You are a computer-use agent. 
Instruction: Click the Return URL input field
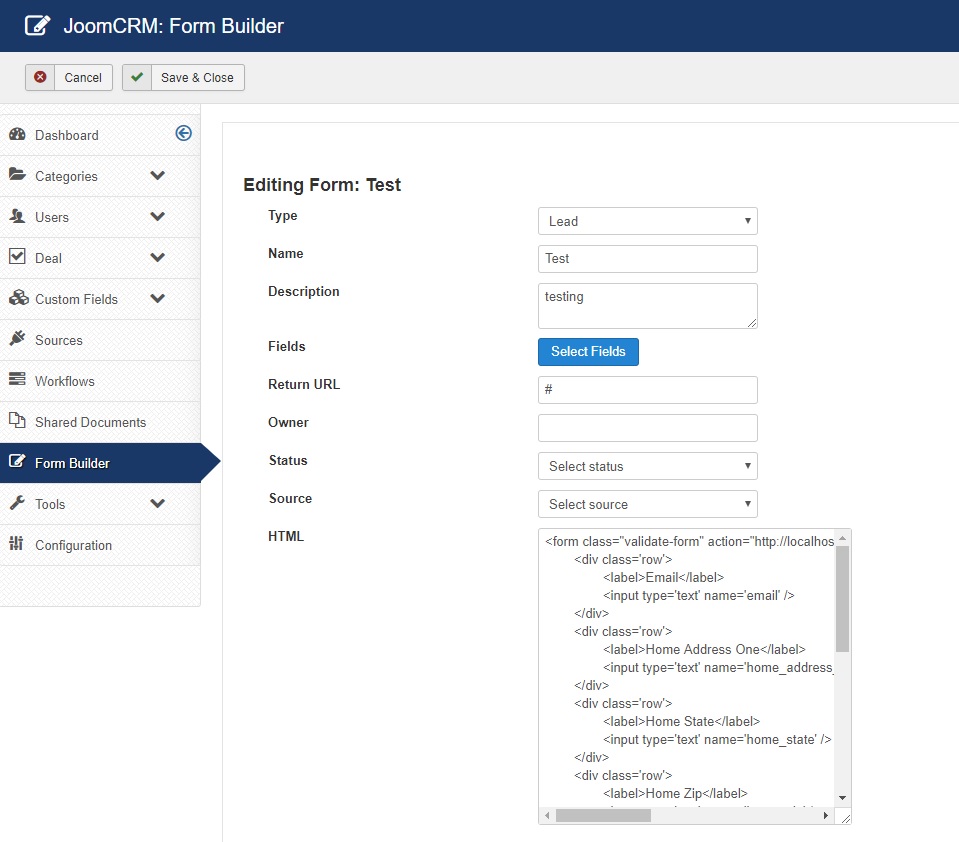pyautogui.click(x=647, y=390)
